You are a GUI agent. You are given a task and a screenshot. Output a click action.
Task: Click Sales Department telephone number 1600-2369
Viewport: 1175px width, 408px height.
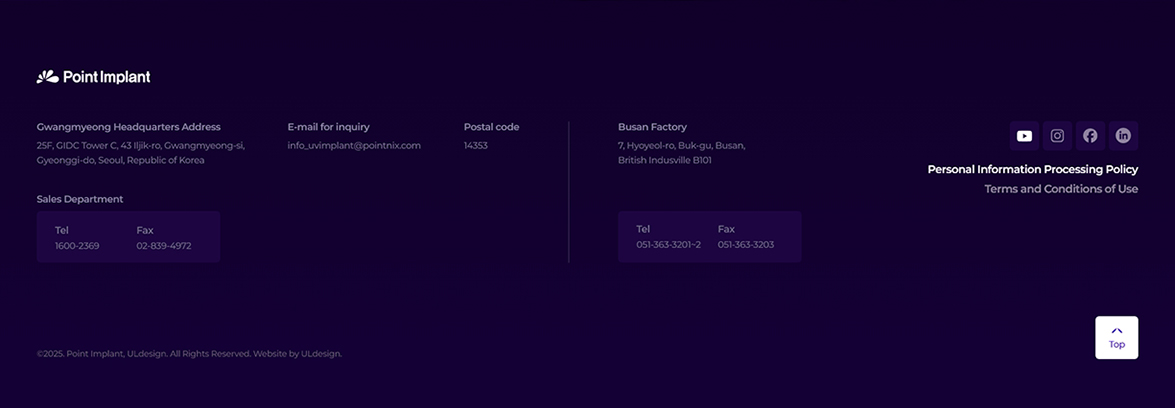pyautogui.click(x=77, y=245)
